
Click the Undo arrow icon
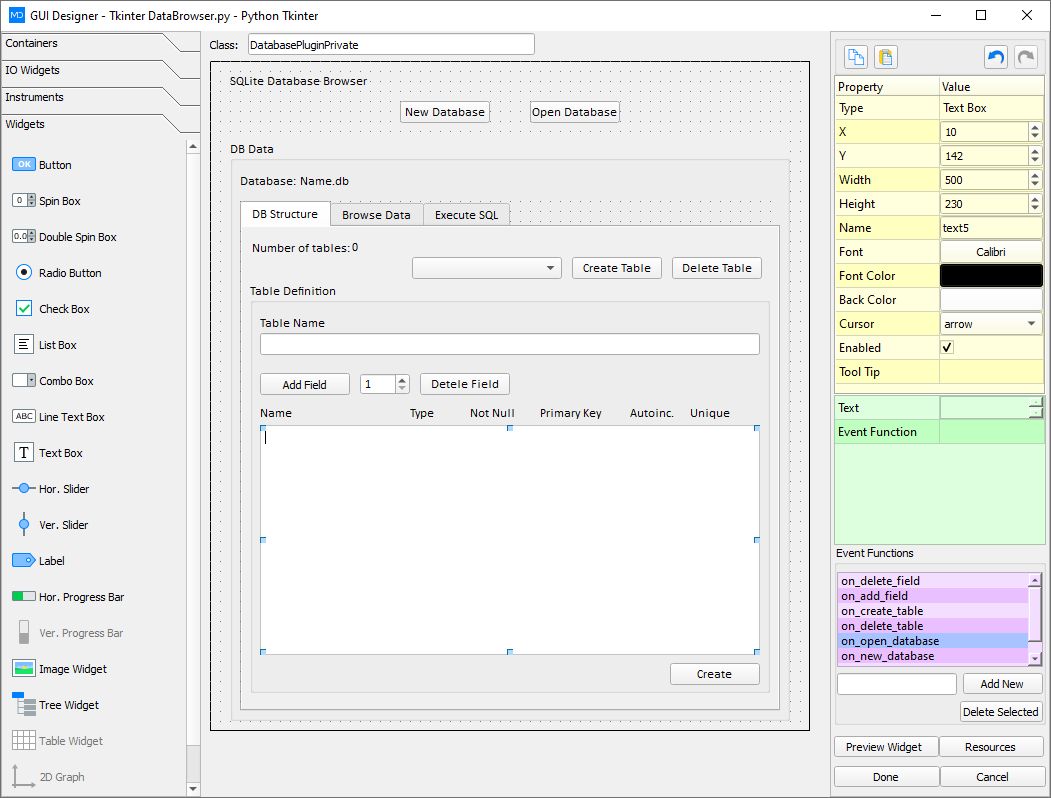click(x=995, y=57)
